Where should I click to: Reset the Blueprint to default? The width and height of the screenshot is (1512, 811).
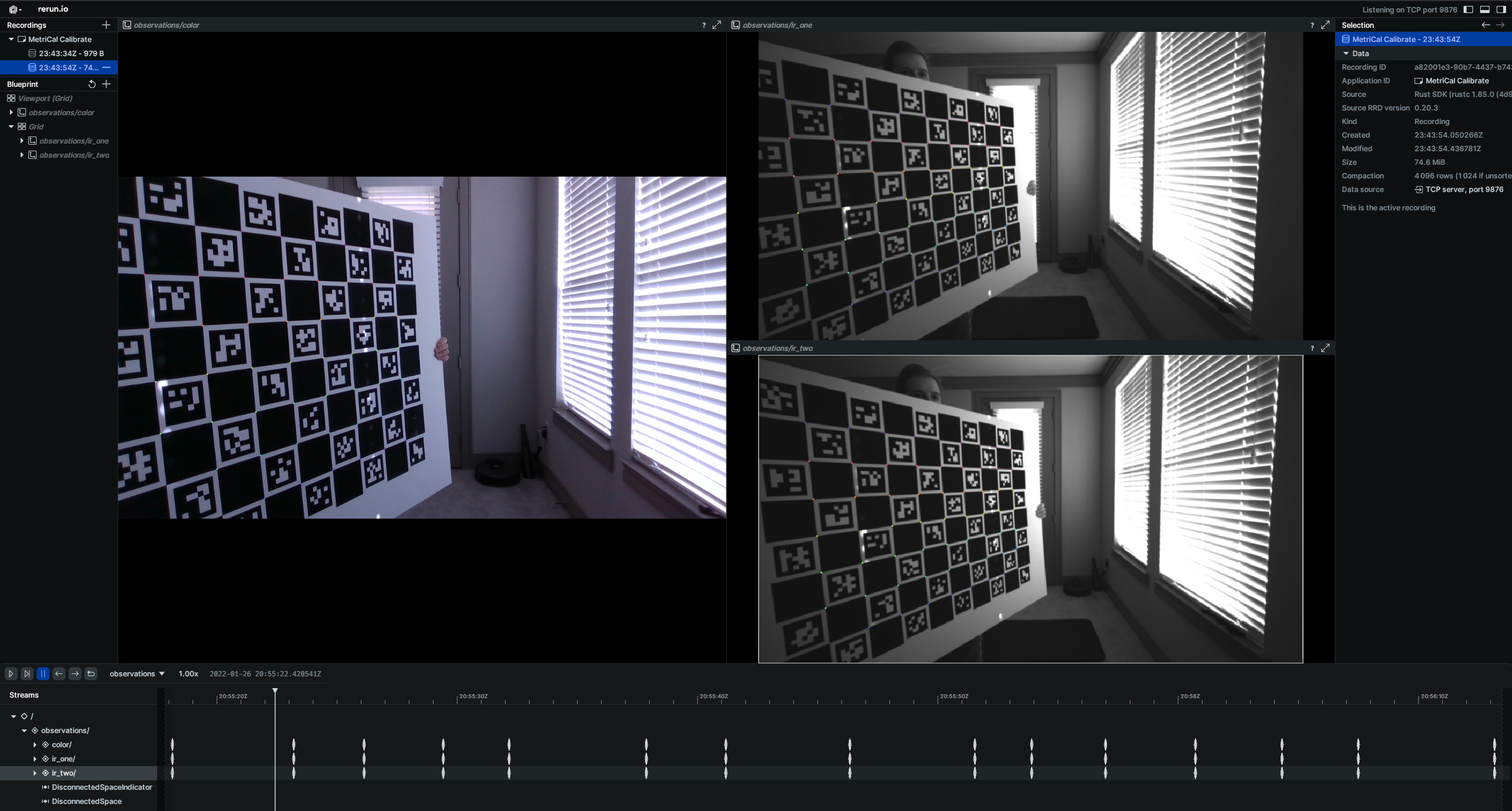[x=92, y=84]
